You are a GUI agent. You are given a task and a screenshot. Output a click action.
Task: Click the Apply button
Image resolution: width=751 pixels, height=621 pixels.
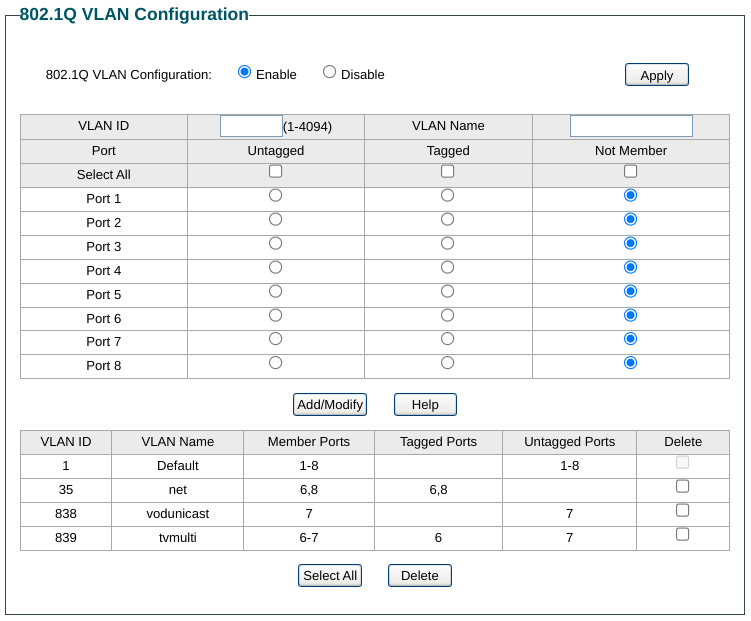(656, 75)
